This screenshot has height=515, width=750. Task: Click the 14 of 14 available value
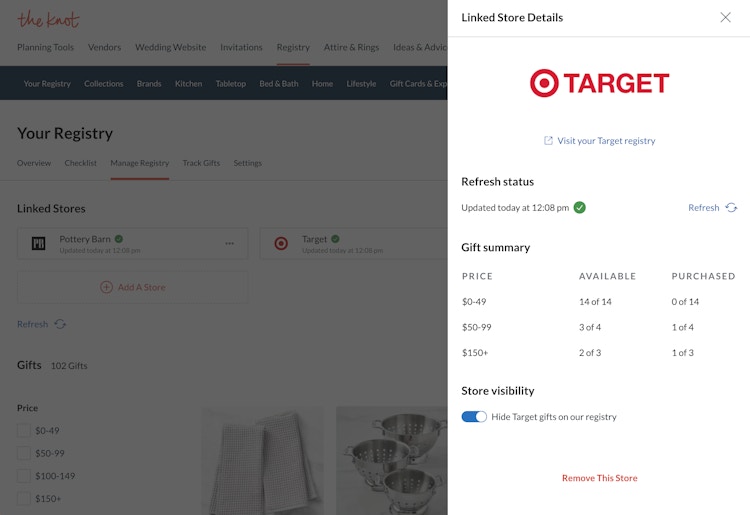595,302
